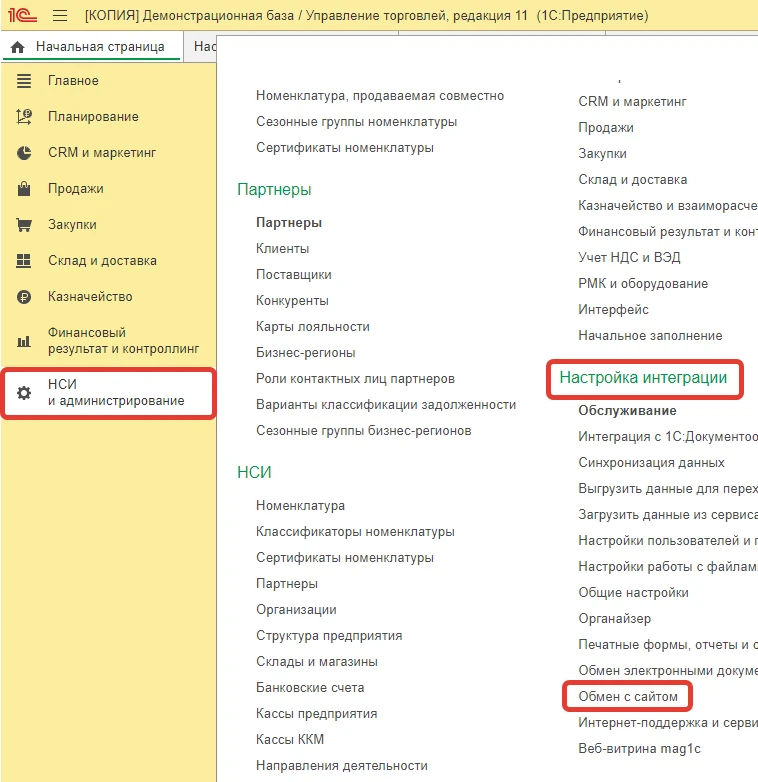Click the Финансовый результат bar chart icon
This screenshot has width=758, height=782.
25,341
